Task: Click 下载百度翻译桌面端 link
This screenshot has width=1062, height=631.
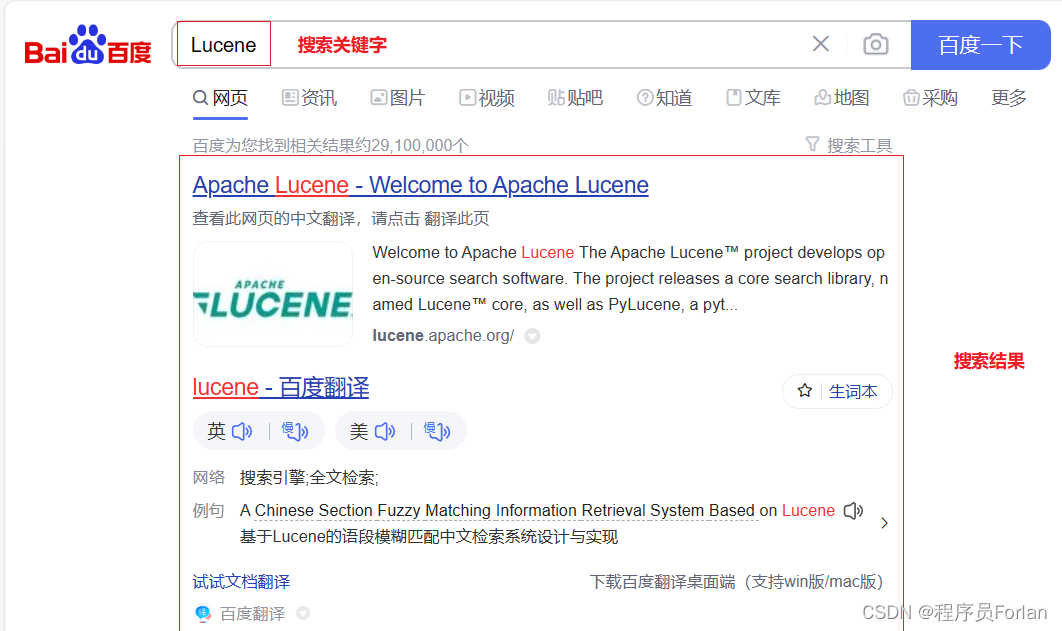Action: 736,582
